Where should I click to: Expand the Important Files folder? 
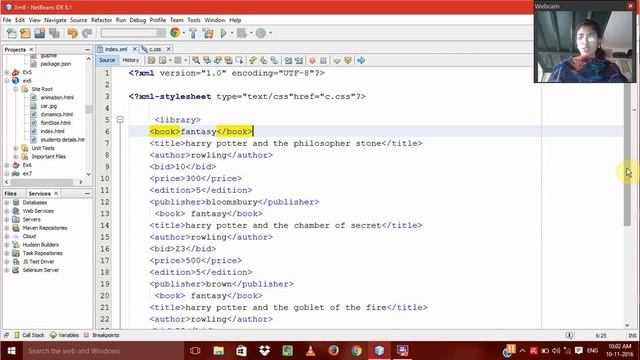[x=16, y=157]
